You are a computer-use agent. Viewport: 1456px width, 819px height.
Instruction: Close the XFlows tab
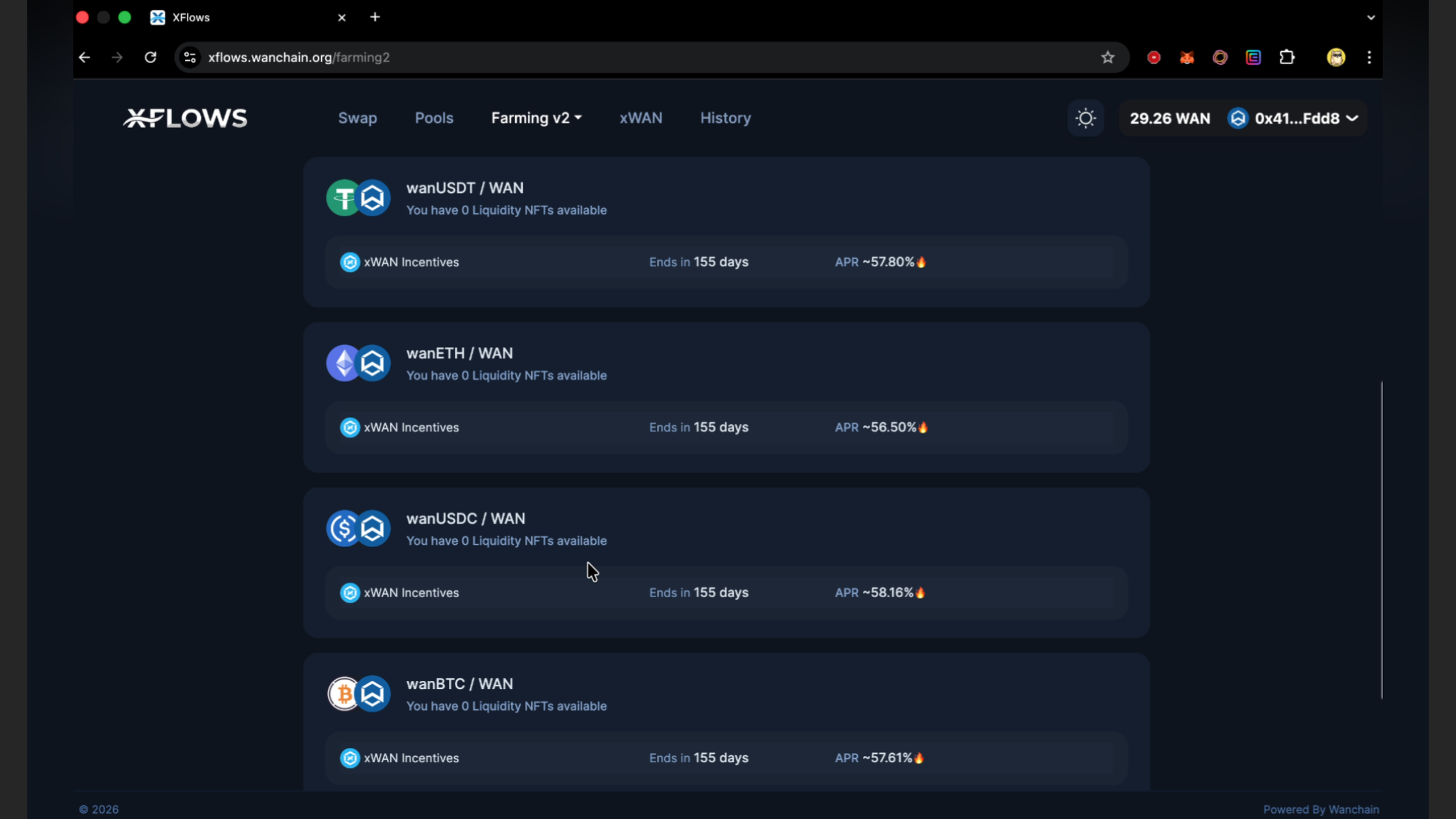pyautogui.click(x=342, y=18)
